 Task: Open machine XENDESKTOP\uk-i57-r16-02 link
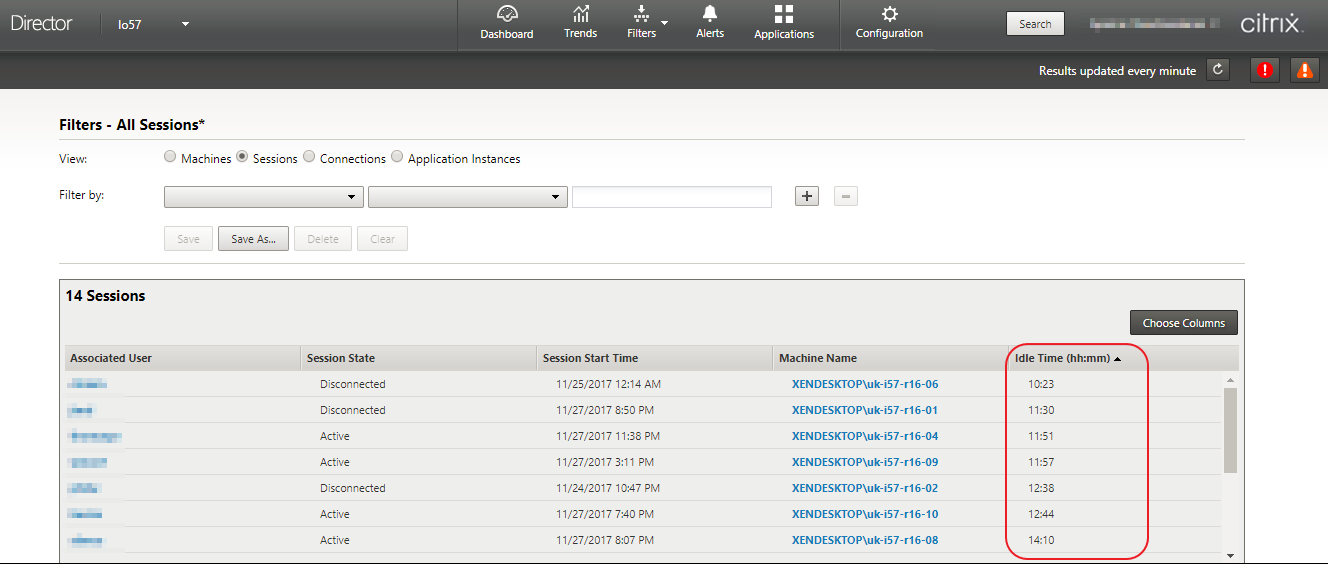tap(865, 488)
